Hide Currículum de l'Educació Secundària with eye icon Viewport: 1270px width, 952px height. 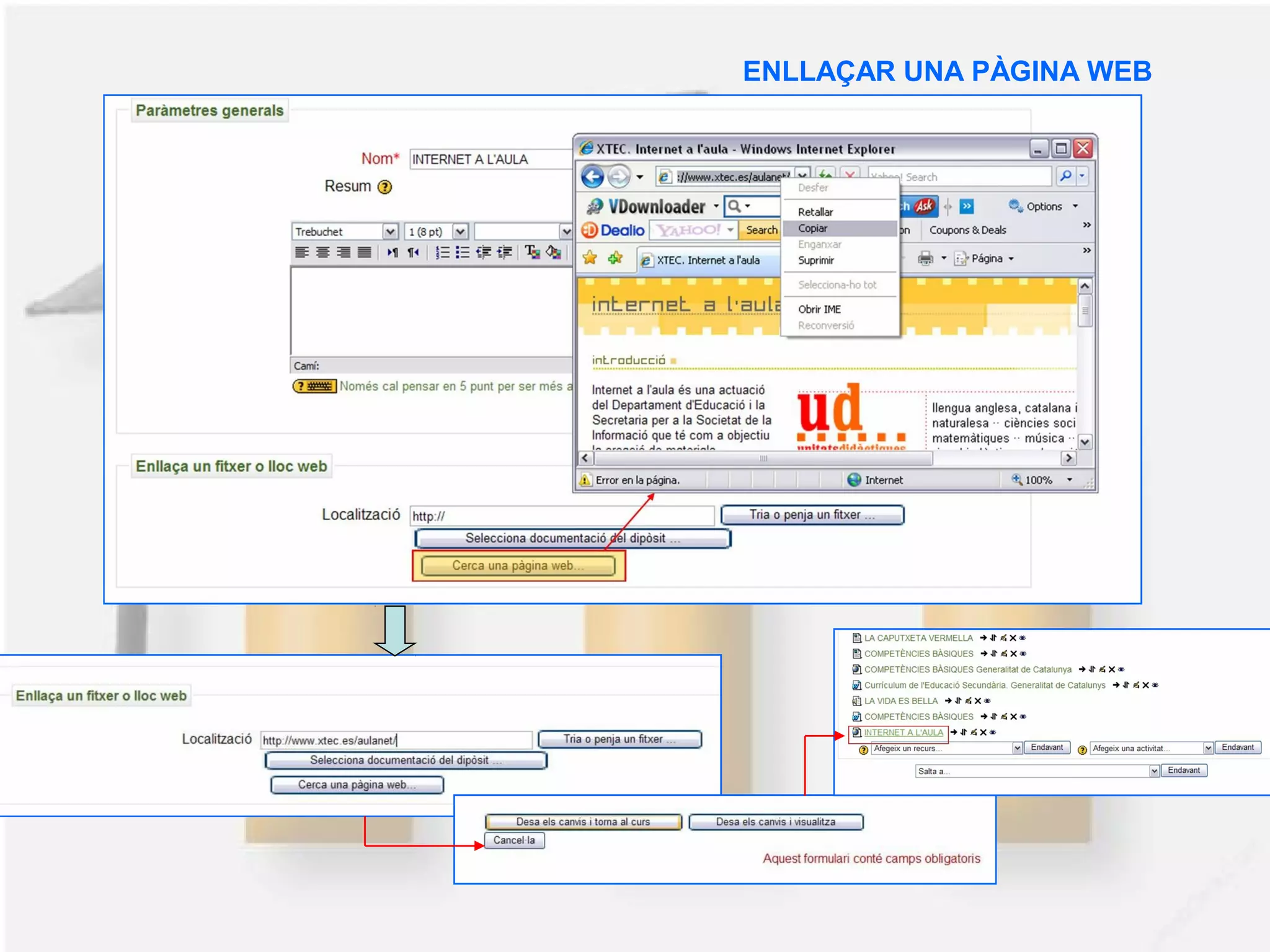[1155, 685]
